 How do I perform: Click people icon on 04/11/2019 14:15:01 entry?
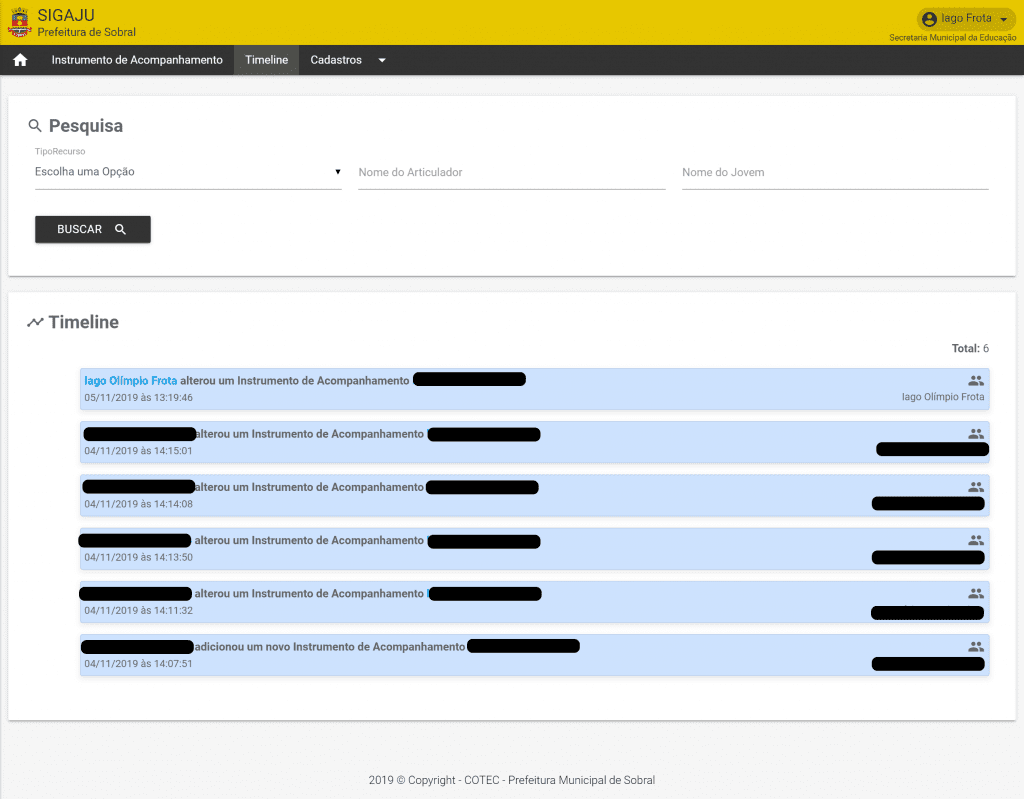976,434
